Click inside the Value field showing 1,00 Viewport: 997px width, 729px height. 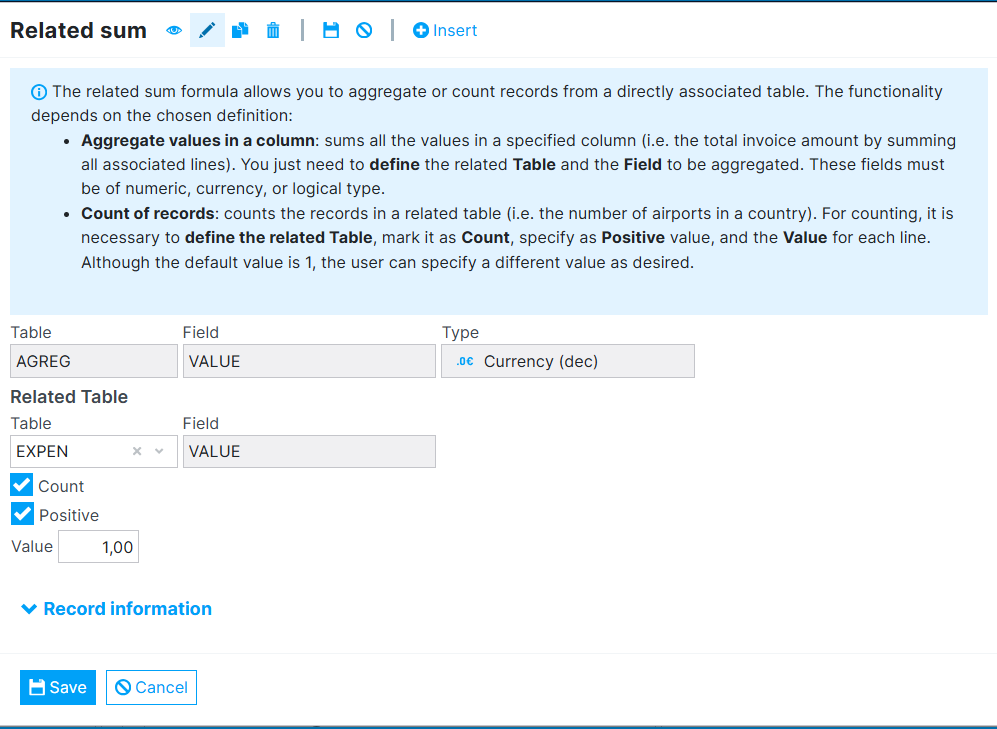pos(98,546)
